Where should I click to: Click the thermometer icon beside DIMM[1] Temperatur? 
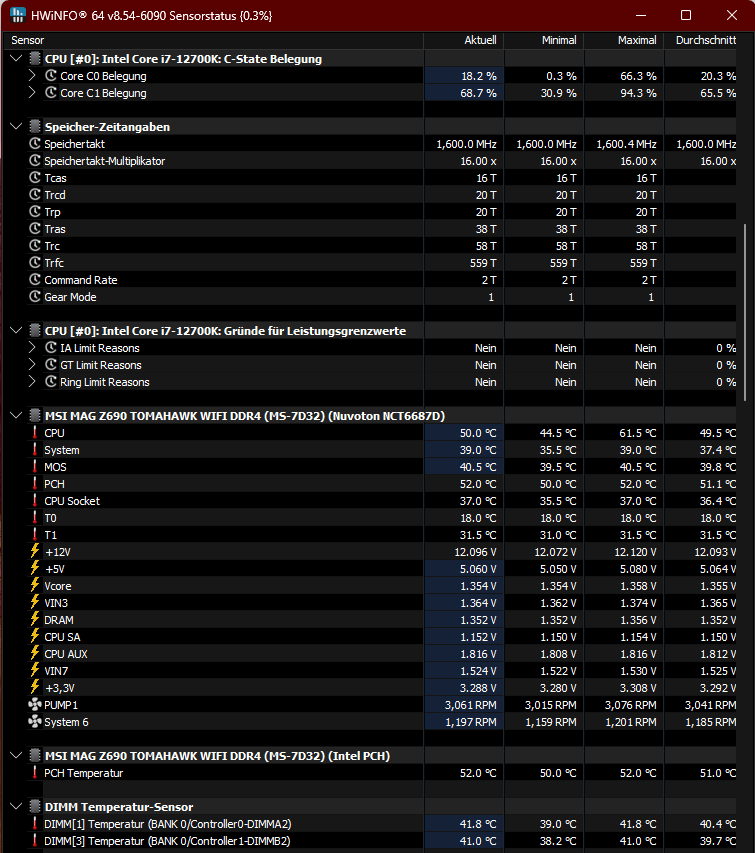pyautogui.click(x=35, y=824)
